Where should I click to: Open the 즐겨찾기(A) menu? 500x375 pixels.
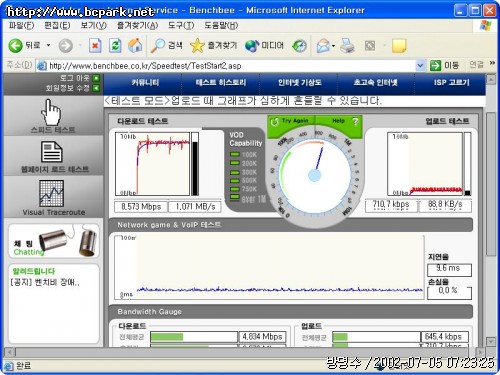pos(137,25)
